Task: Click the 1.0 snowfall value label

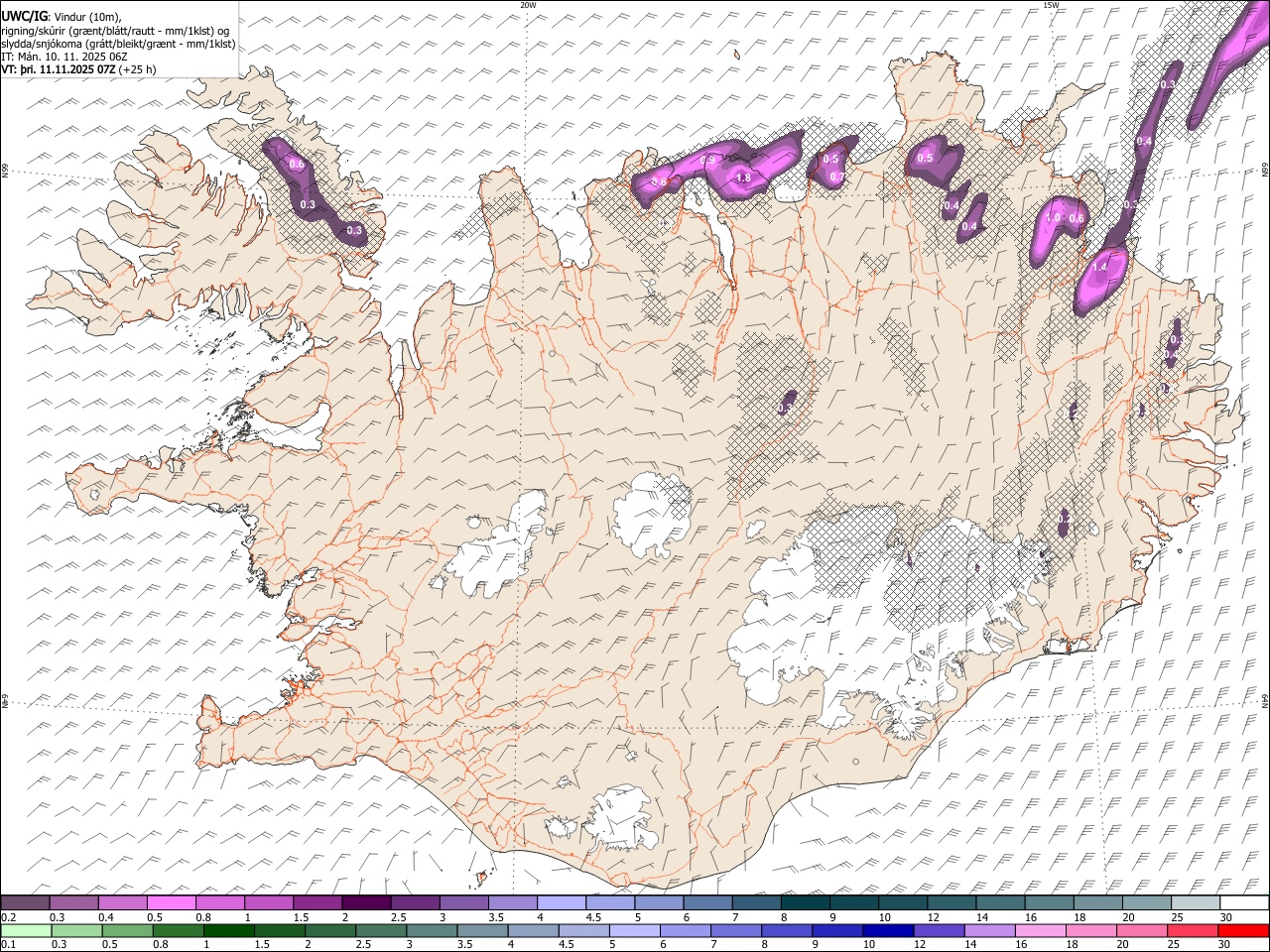Action: (x=1054, y=218)
